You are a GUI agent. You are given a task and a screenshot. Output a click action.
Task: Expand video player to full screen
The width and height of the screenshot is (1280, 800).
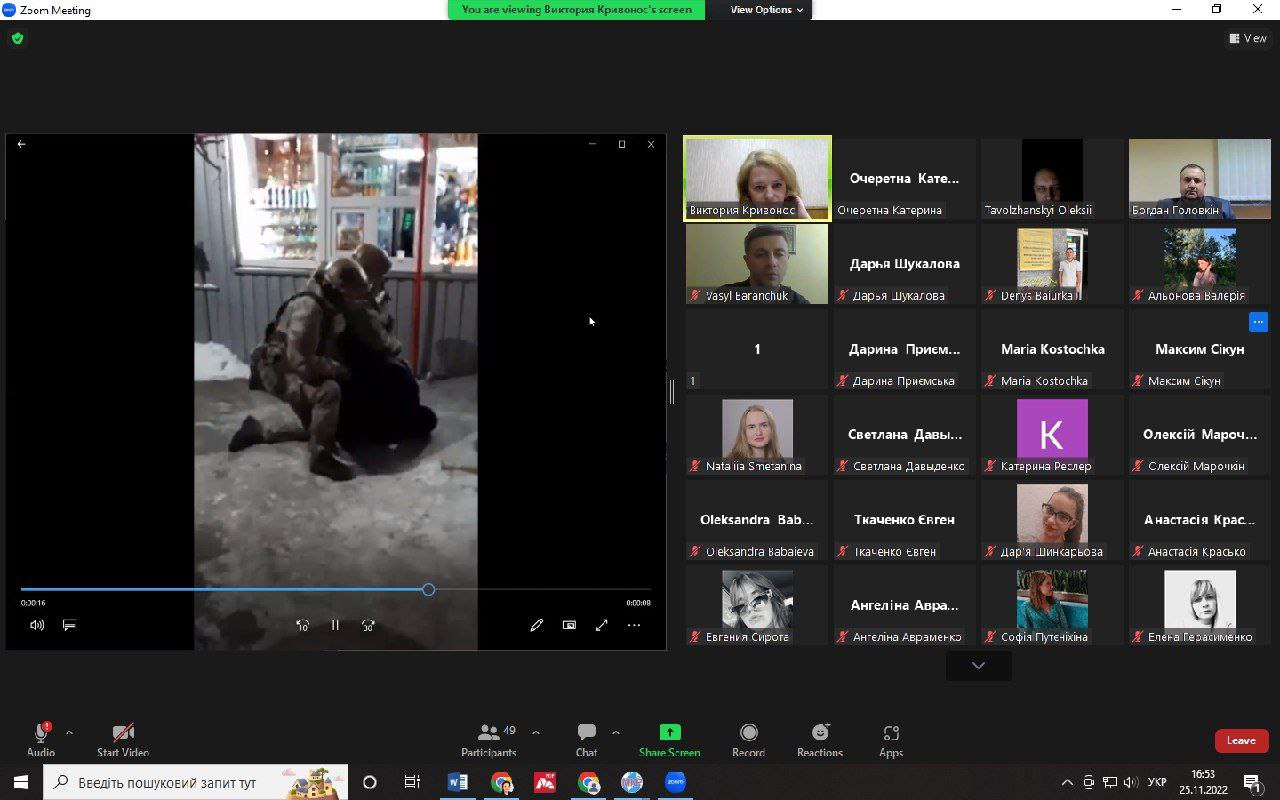602,625
